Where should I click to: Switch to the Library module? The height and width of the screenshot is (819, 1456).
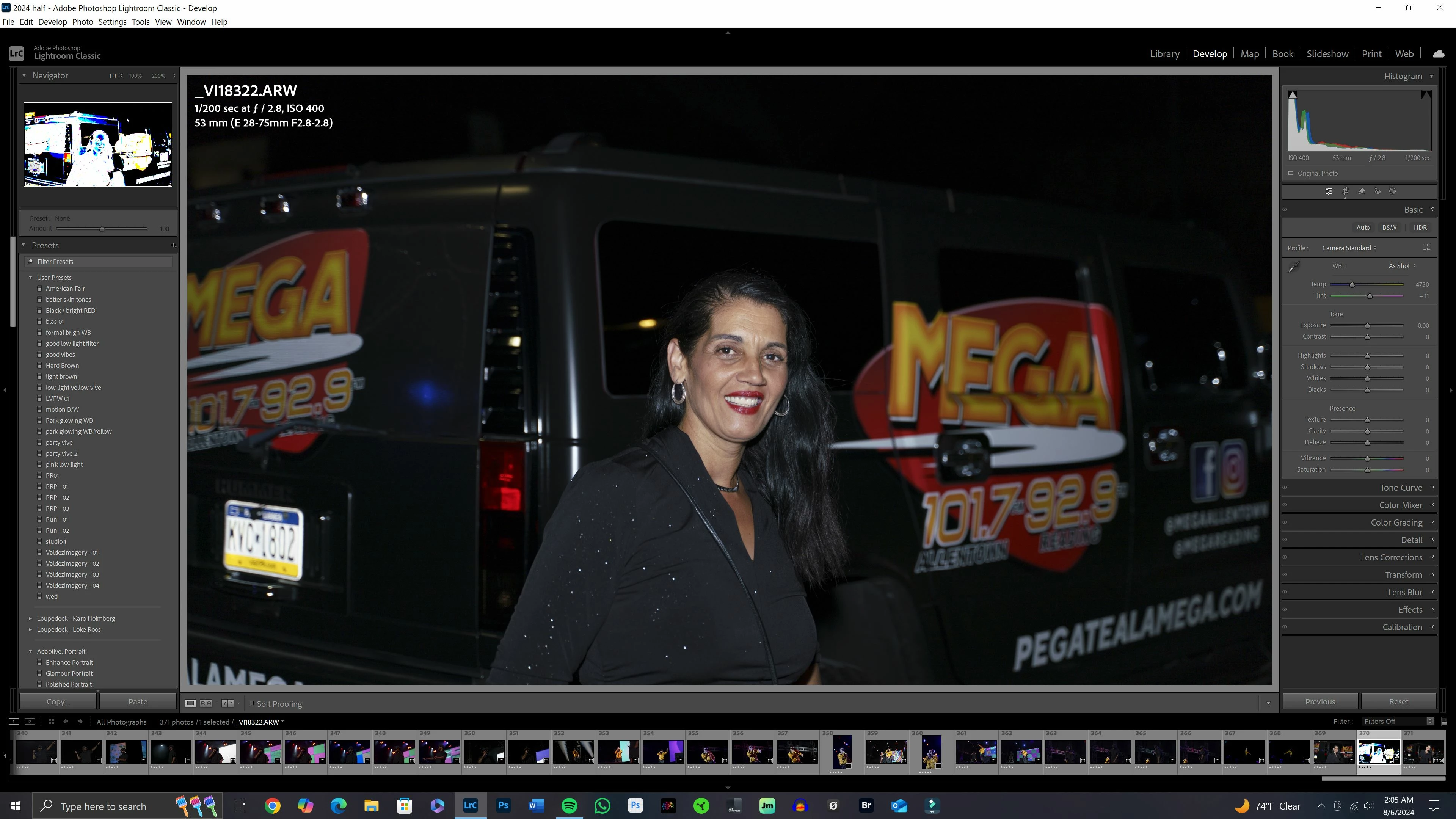(1164, 54)
